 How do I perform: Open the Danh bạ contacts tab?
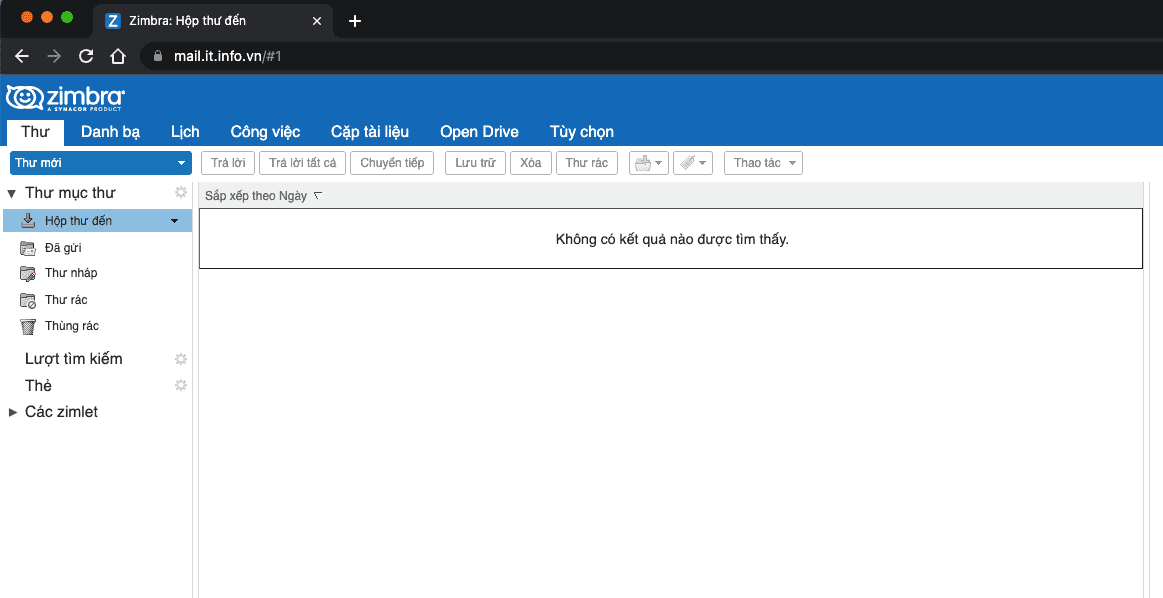pos(110,132)
